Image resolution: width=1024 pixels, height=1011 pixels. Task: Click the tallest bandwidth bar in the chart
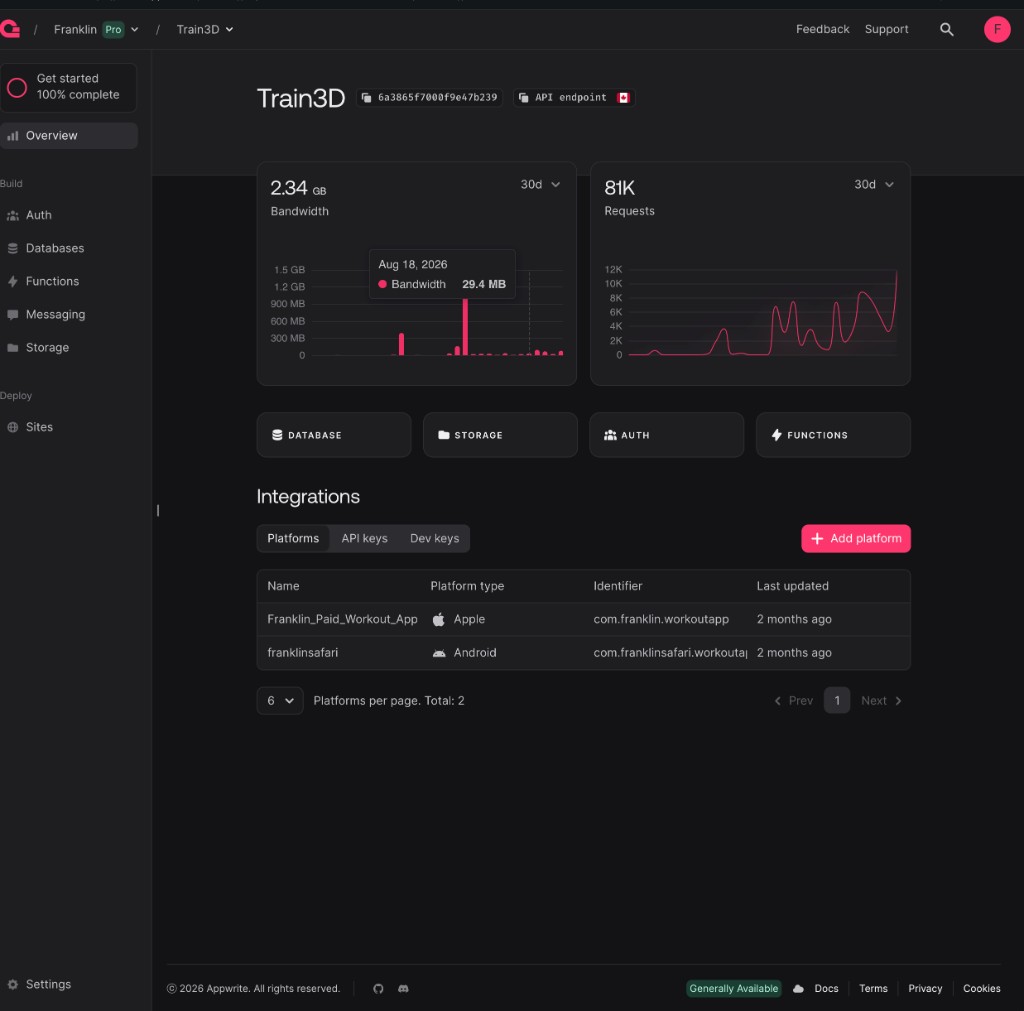tap(465, 327)
